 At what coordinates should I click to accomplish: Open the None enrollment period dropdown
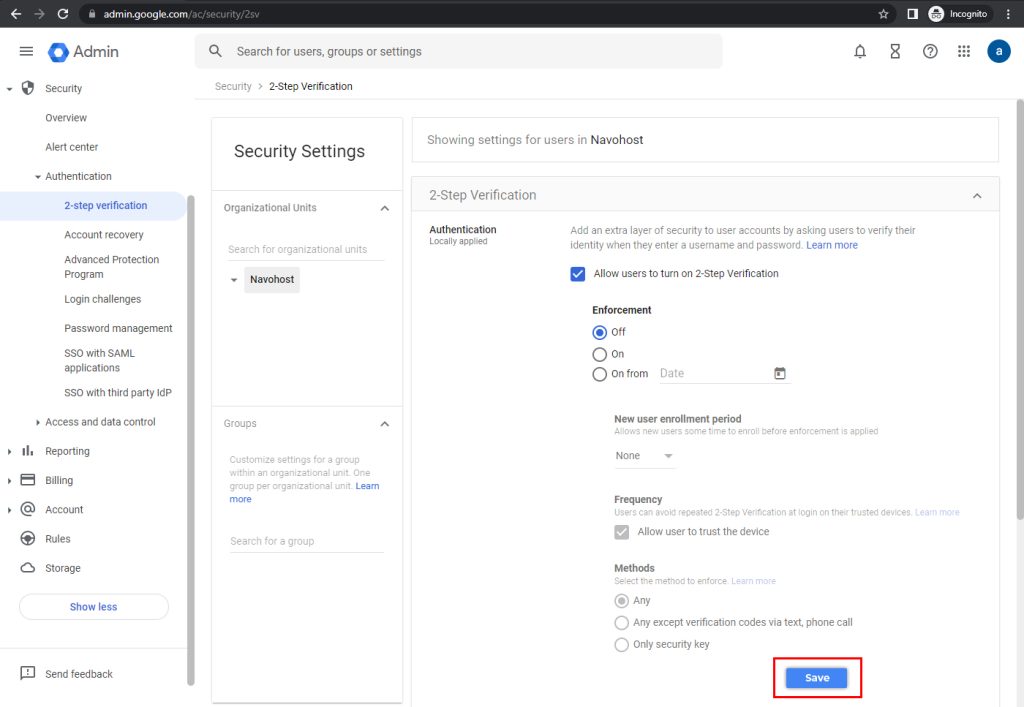click(645, 453)
